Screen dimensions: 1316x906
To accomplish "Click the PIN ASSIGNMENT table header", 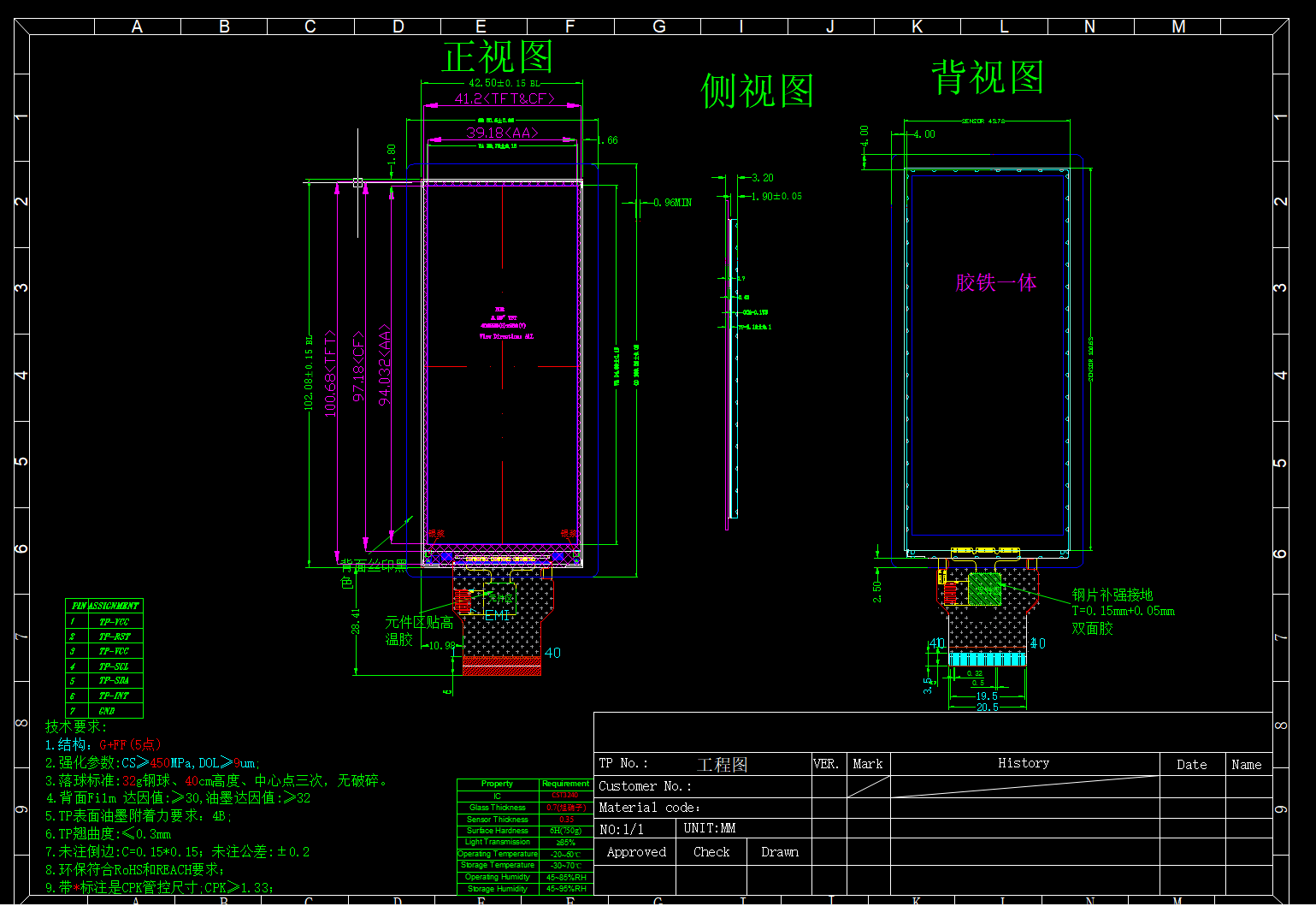I will 104,606.
